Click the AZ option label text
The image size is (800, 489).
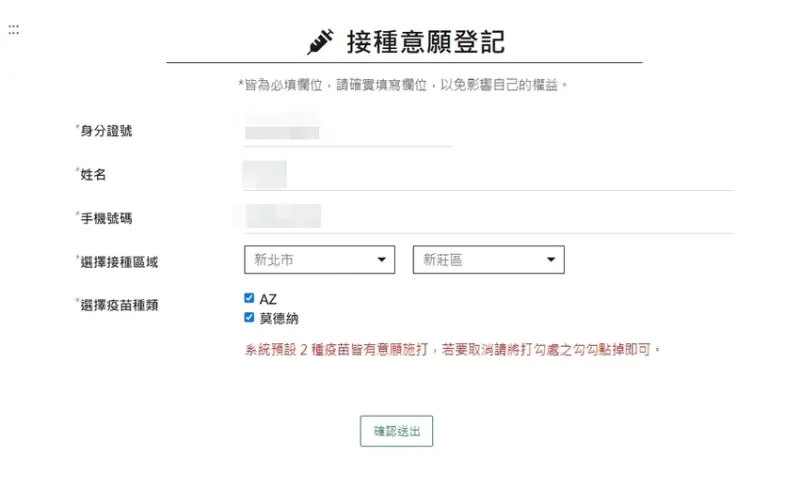pyautogui.click(x=268, y=299)
